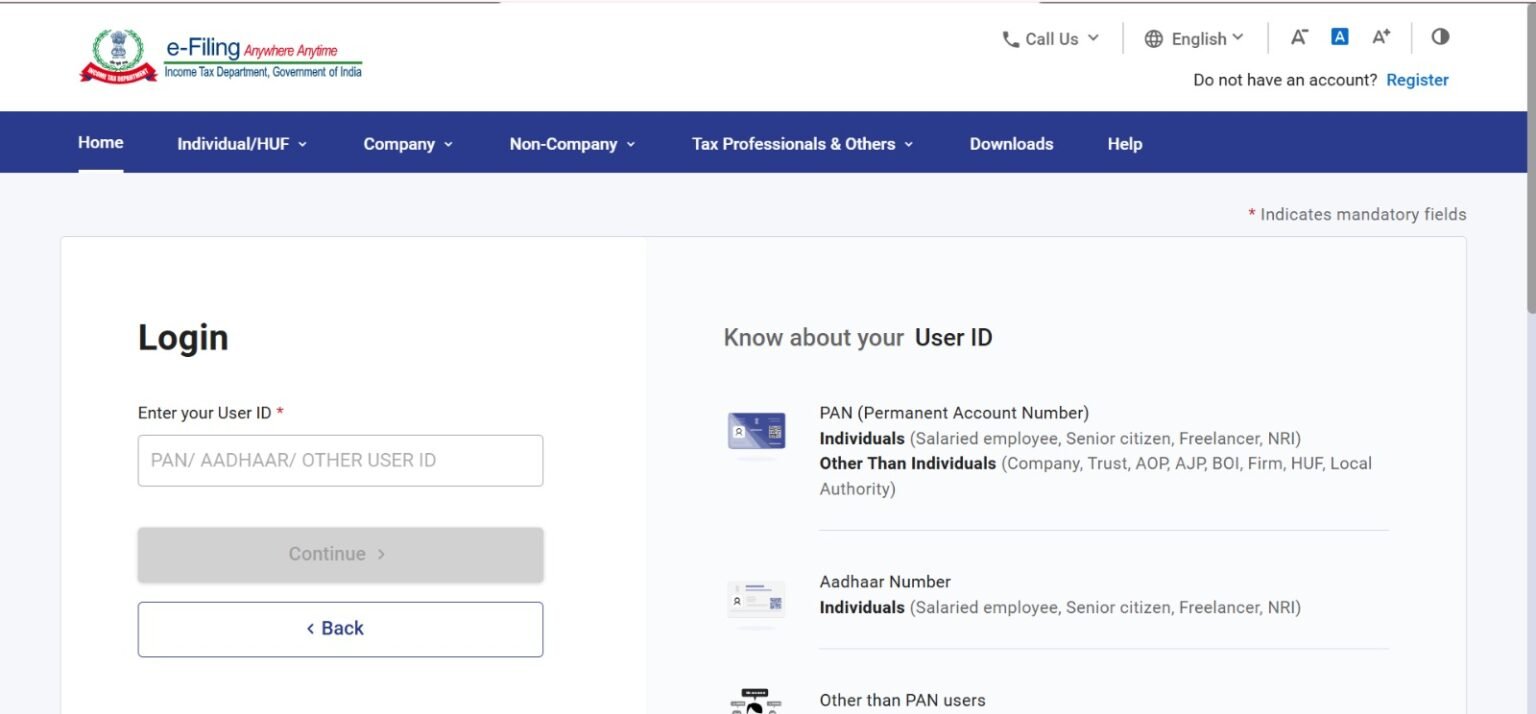Image resolution: width=1536 pixels, height=714 pixels.
Task: Click the PAN card icon beside Permanent Account Number
Action: (x=756, y=430)
